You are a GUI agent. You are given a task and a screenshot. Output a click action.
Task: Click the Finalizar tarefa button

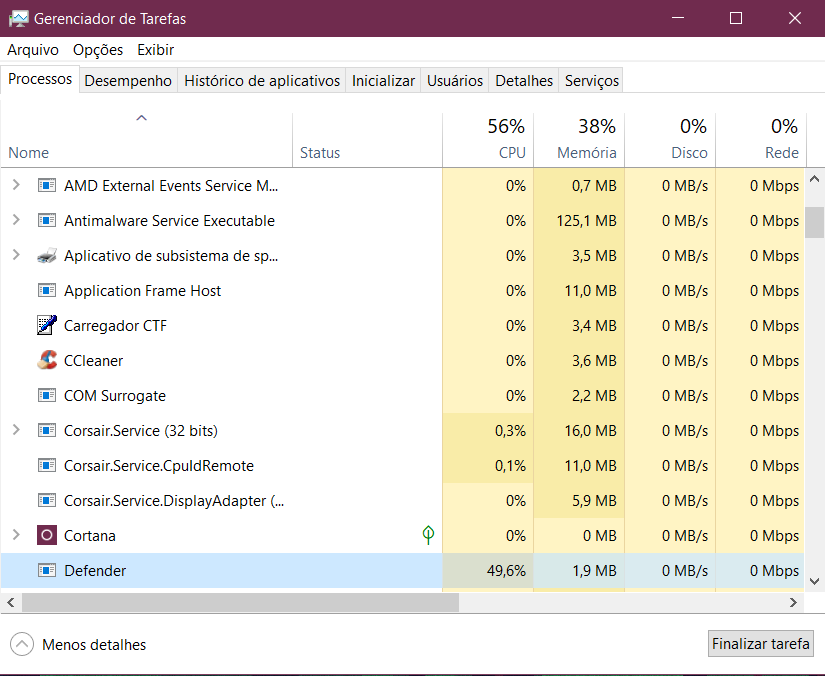coord(760,643)
